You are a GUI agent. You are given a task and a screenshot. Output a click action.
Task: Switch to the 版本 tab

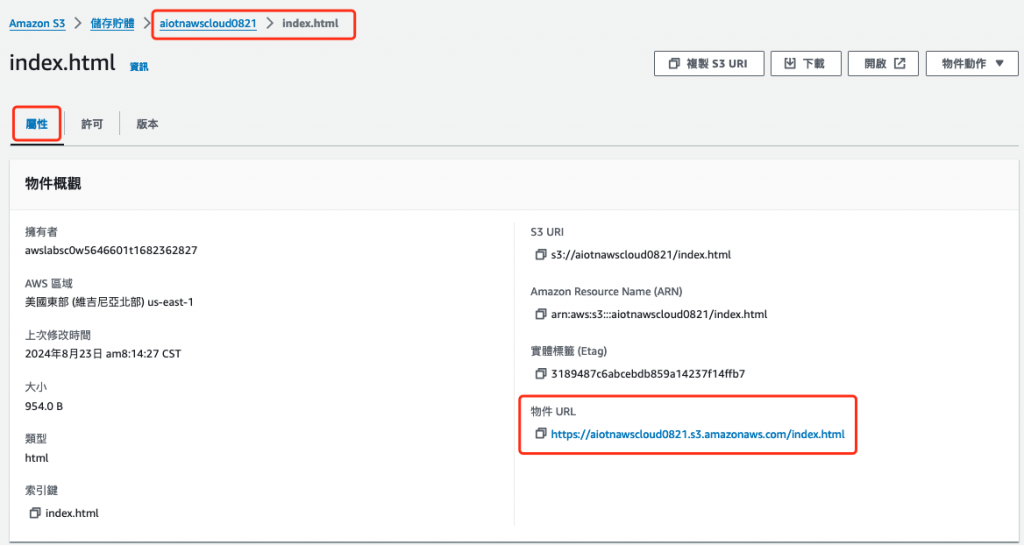click(x=148, y=124)
